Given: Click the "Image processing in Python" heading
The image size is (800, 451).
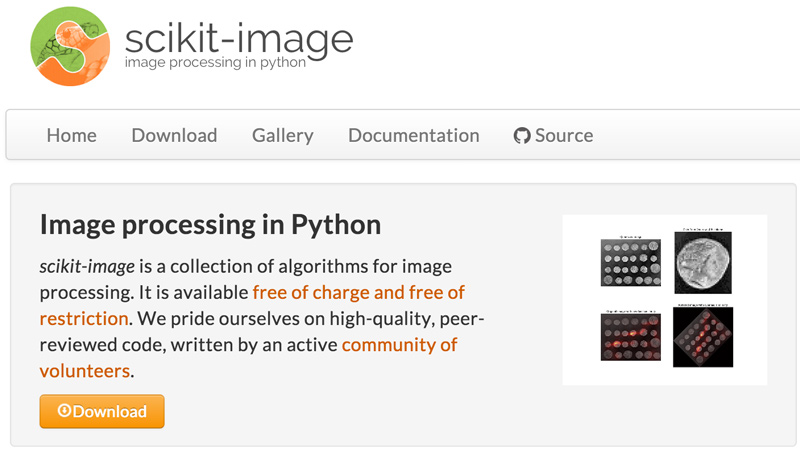Looking at the screenshot, I should (210, 224).
